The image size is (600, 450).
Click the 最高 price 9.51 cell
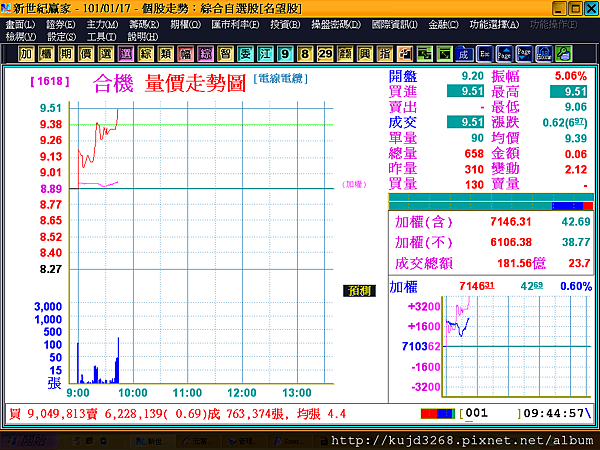(568, 91)
